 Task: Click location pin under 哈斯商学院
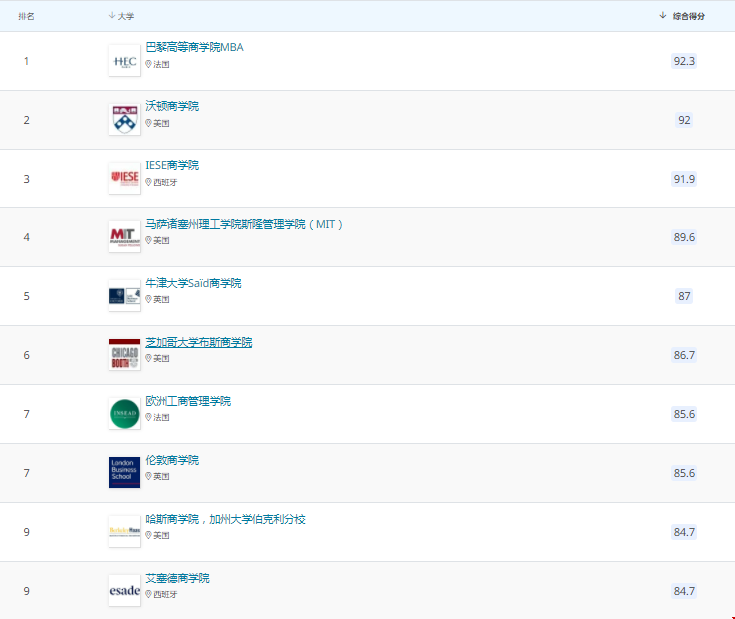coord(148,535)
